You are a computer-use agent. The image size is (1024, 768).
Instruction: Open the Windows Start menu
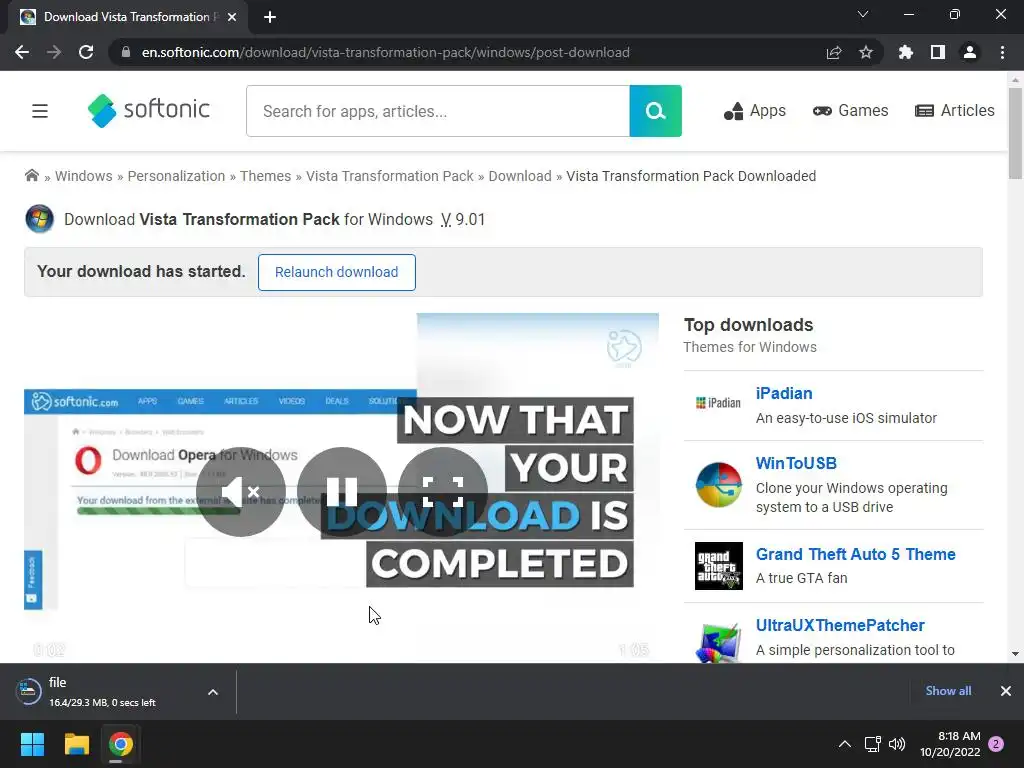[x=32, y=744]
